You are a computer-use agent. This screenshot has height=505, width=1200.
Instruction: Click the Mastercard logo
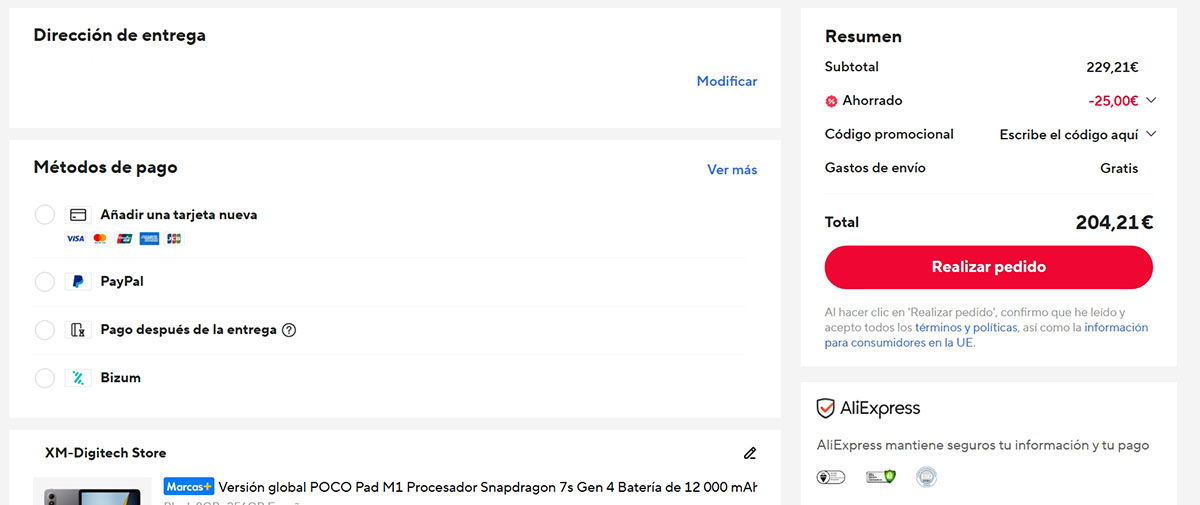[x=100, y=239]
